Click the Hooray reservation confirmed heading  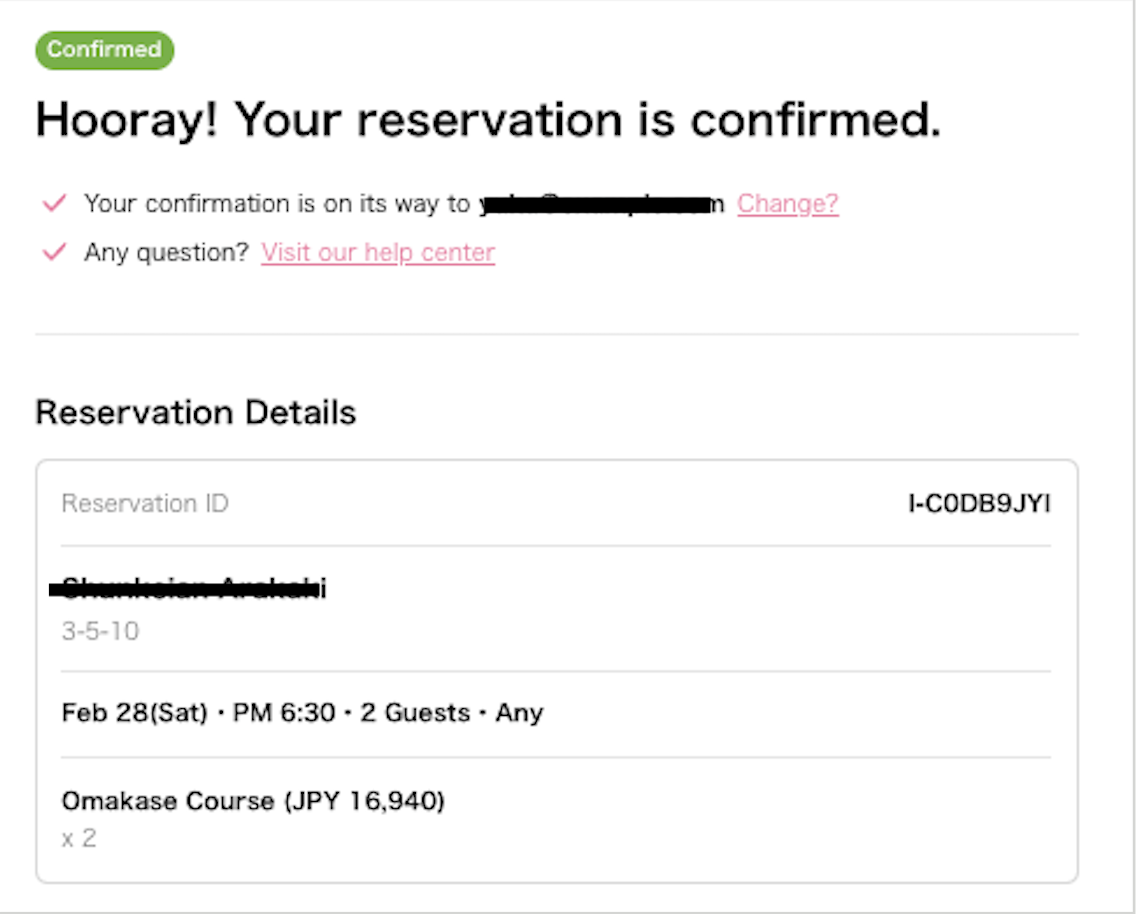[x=488, y=121]
